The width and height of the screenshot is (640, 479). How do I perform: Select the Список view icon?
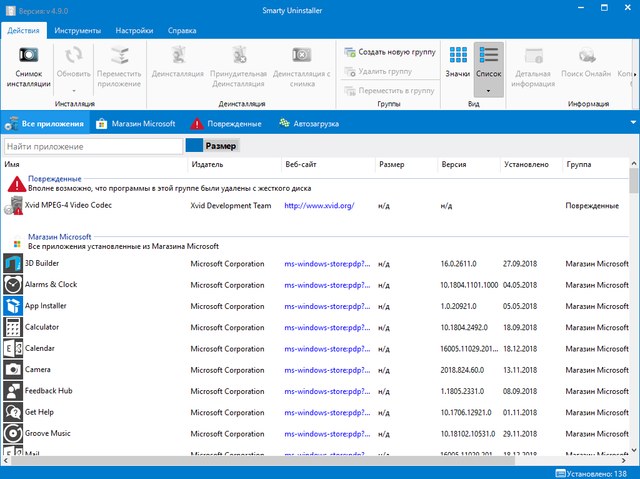tap(488, 56)
